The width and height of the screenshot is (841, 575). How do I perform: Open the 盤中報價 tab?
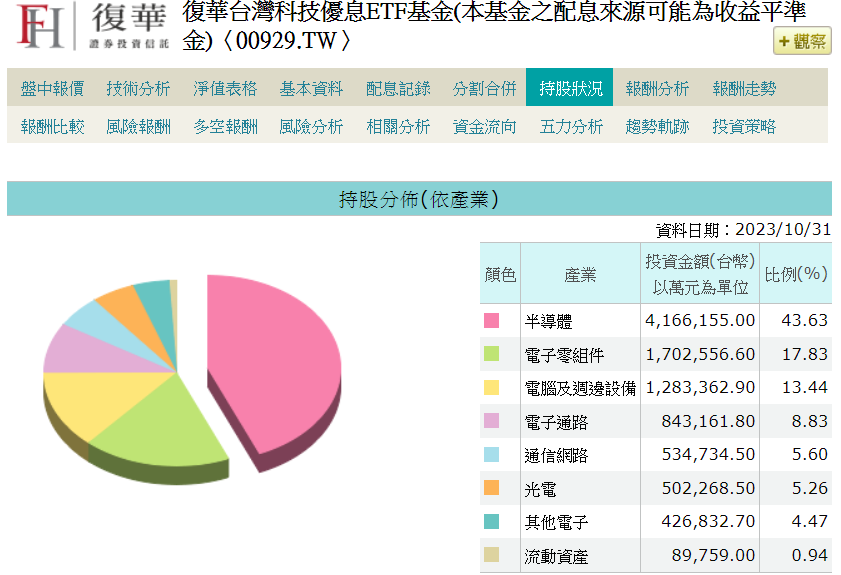(x=52, y=88)
